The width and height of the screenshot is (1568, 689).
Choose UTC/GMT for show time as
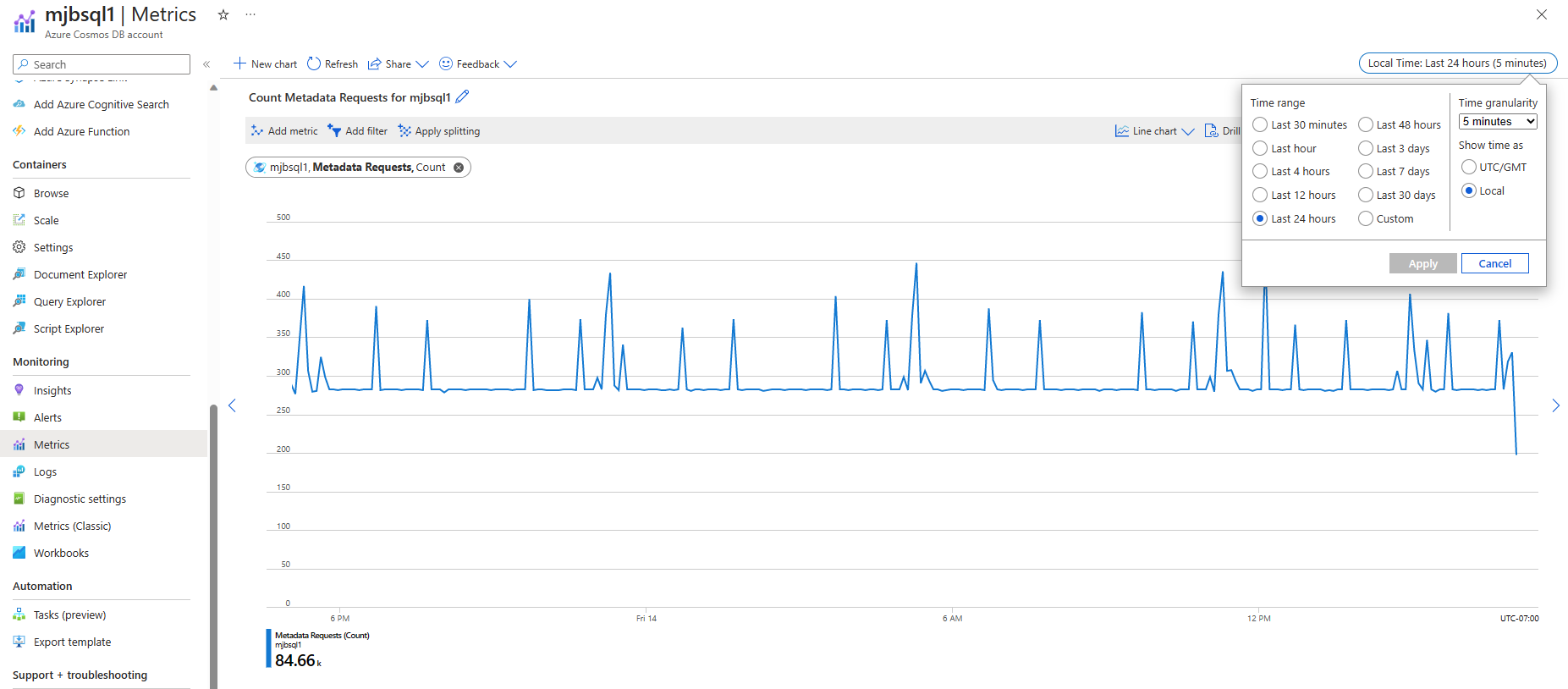[1469, 168]
